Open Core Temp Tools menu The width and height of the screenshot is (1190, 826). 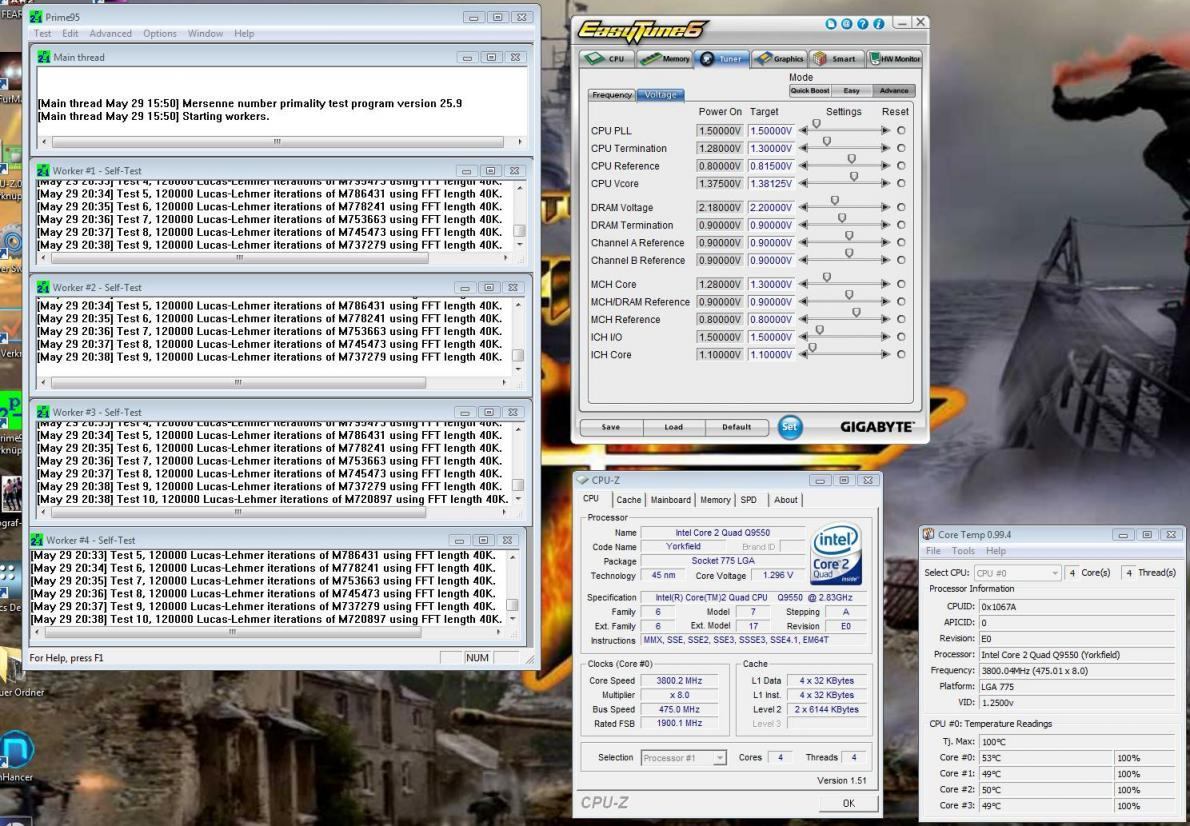pos(962,551)
